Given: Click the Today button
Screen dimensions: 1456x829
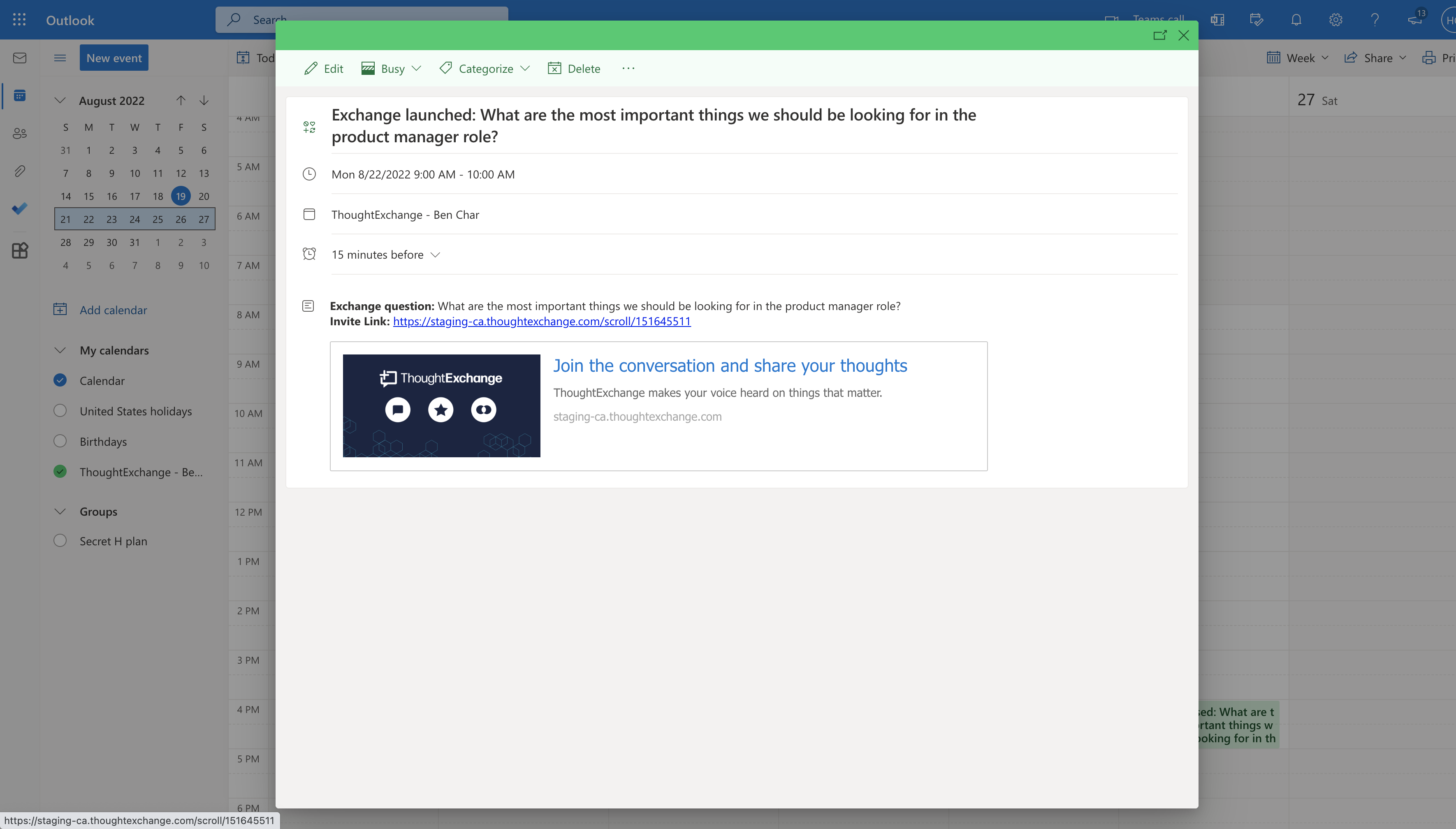Looking at the screenshot, I should coord(255,58).
